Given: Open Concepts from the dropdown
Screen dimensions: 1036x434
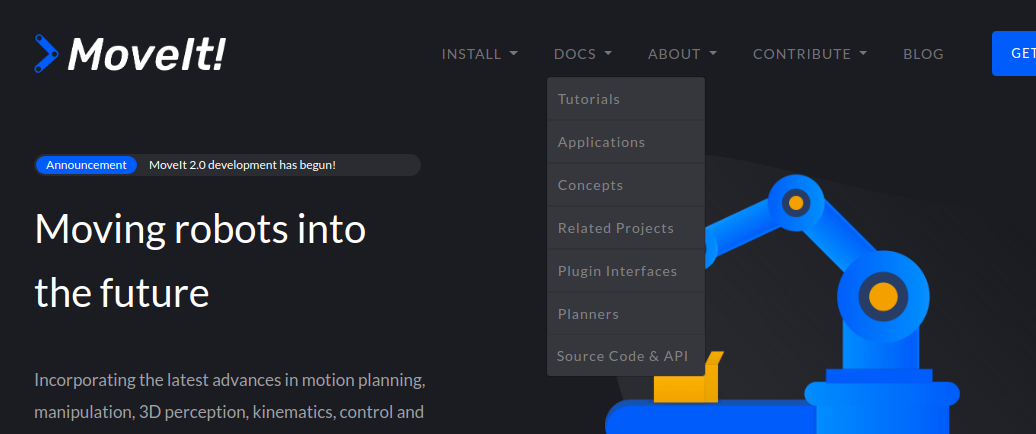Looking at the screenshot, I should [626, 185].
